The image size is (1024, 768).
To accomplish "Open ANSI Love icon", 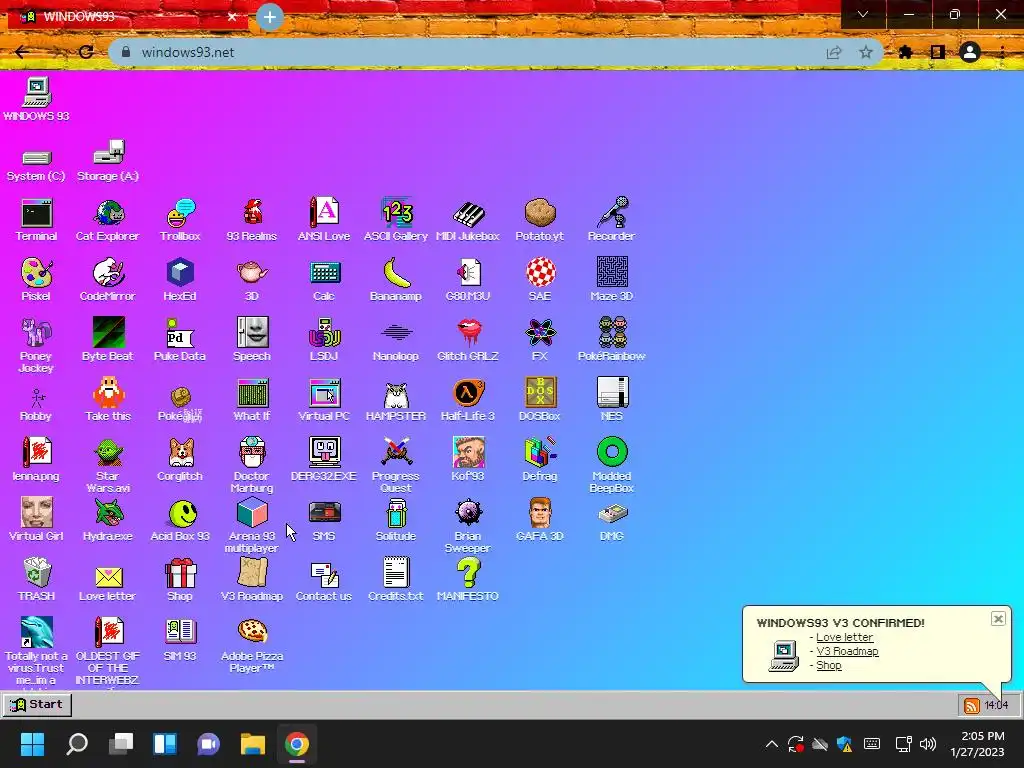I will (324, 220).
